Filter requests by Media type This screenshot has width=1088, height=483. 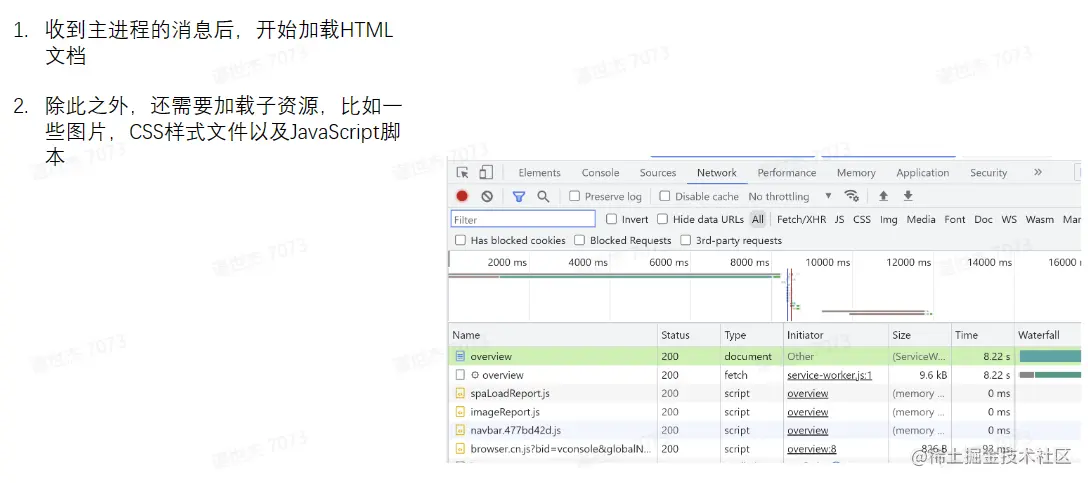tap(921, 219)
